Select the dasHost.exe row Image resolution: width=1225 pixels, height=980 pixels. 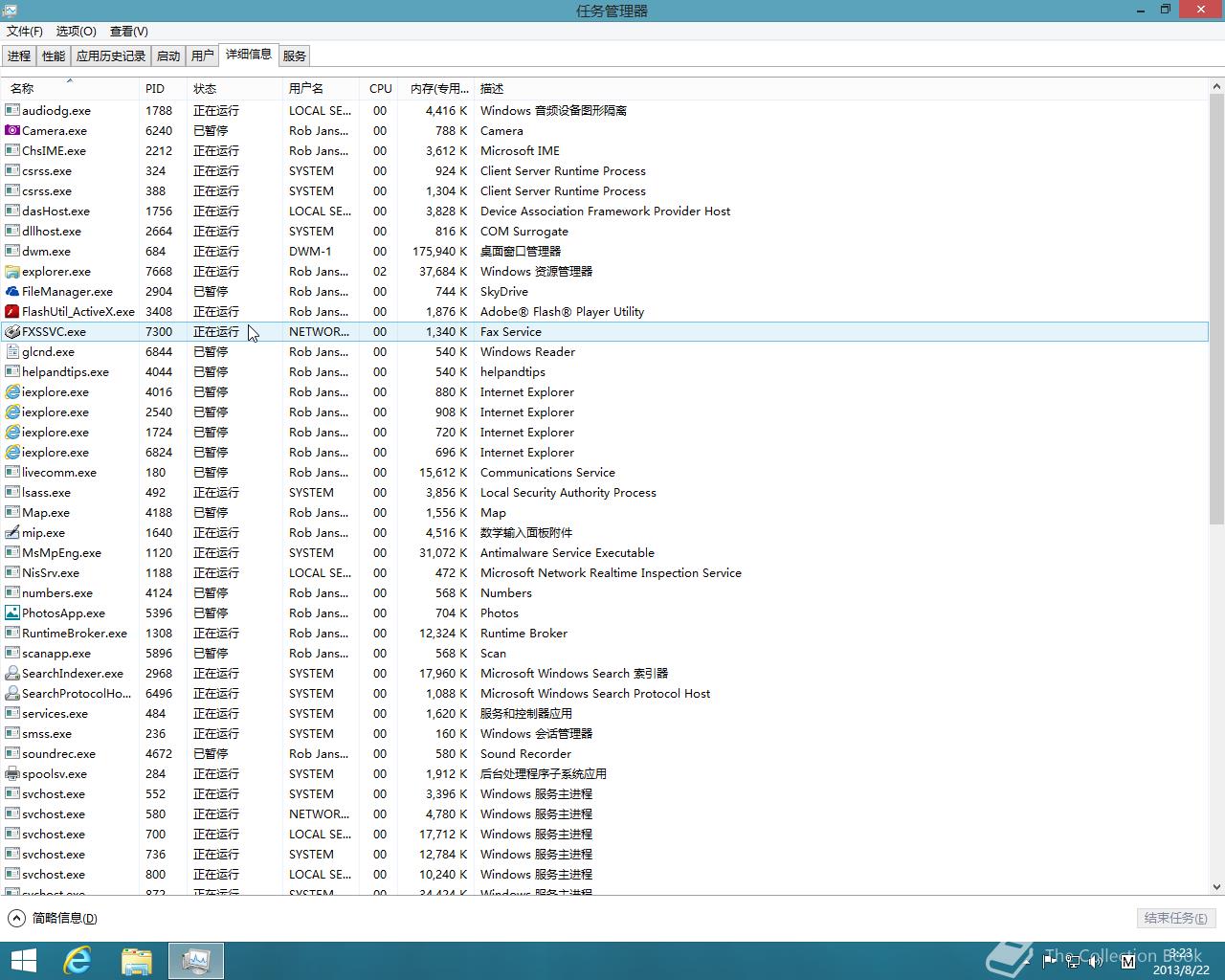pyautogui.click(x=605, y=211)
